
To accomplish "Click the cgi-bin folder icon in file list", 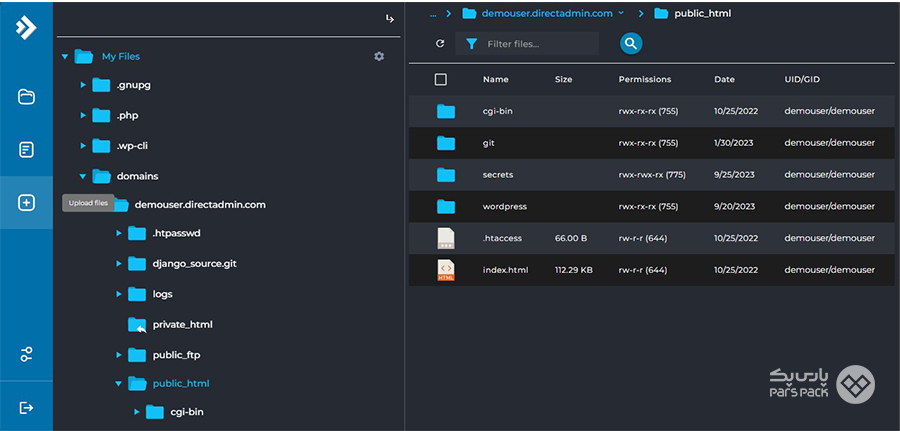I will coord(445,111).
